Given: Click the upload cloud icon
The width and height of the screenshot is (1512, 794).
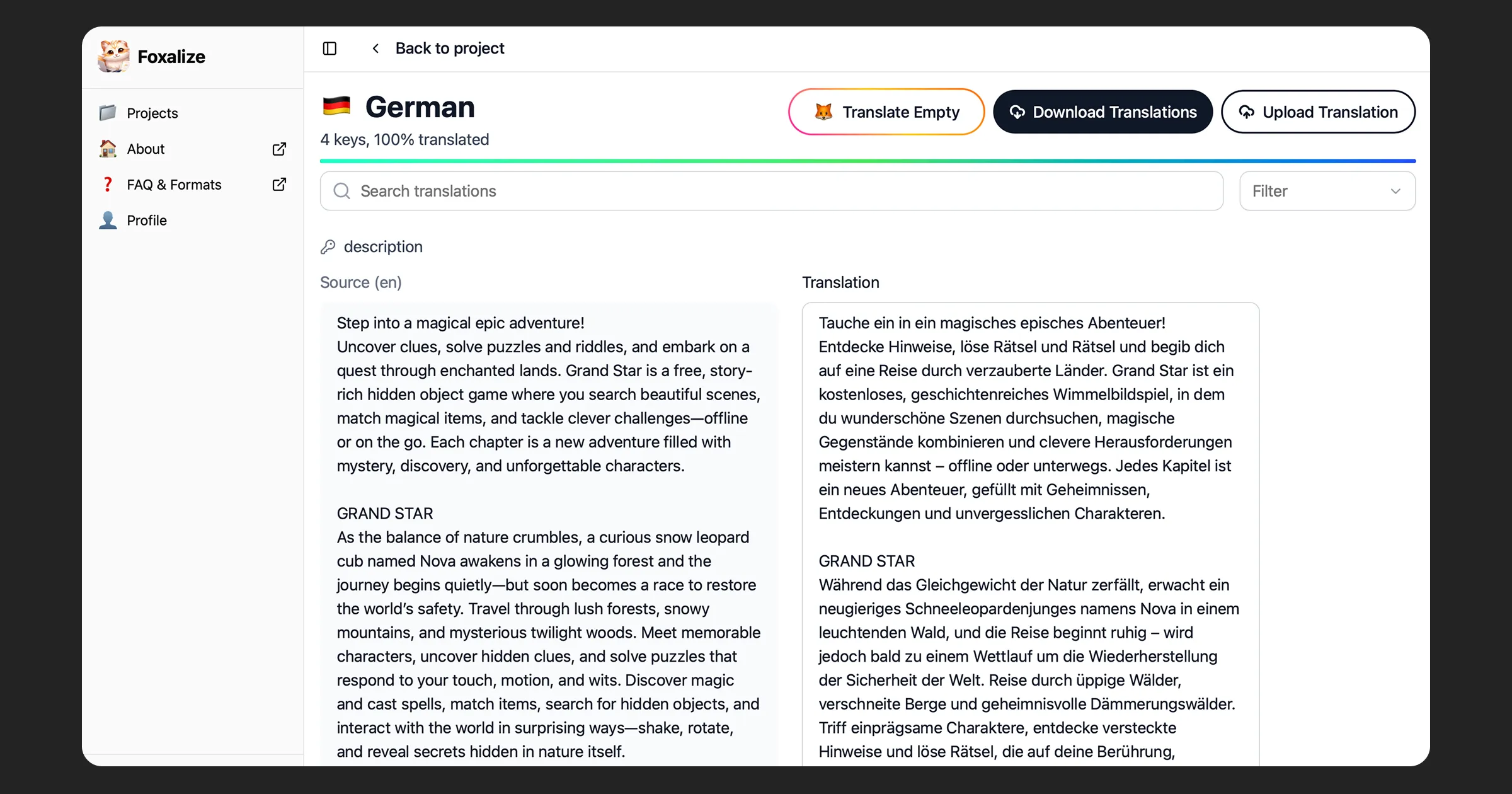Looking at the screenshot, I should point(1248,112).
